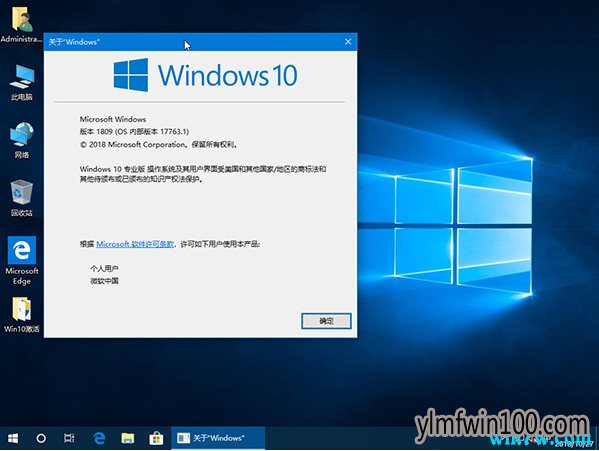The height and width of the screenshot is (451, 599).
Task: Open the This PC (此电脑) desktop icon
Action: (x=22, y=82)
